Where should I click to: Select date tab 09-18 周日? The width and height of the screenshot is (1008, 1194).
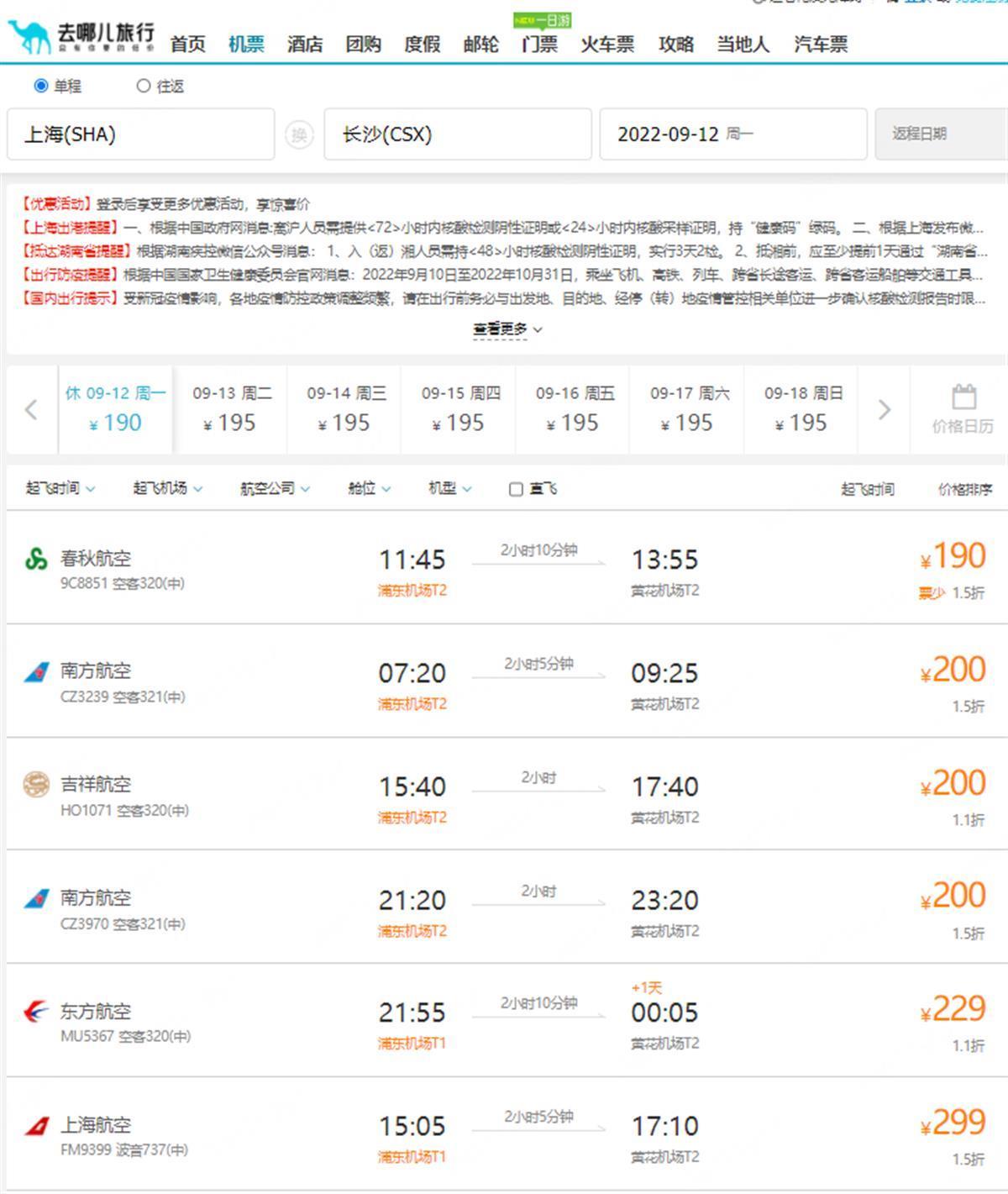(x=802, y=409)
